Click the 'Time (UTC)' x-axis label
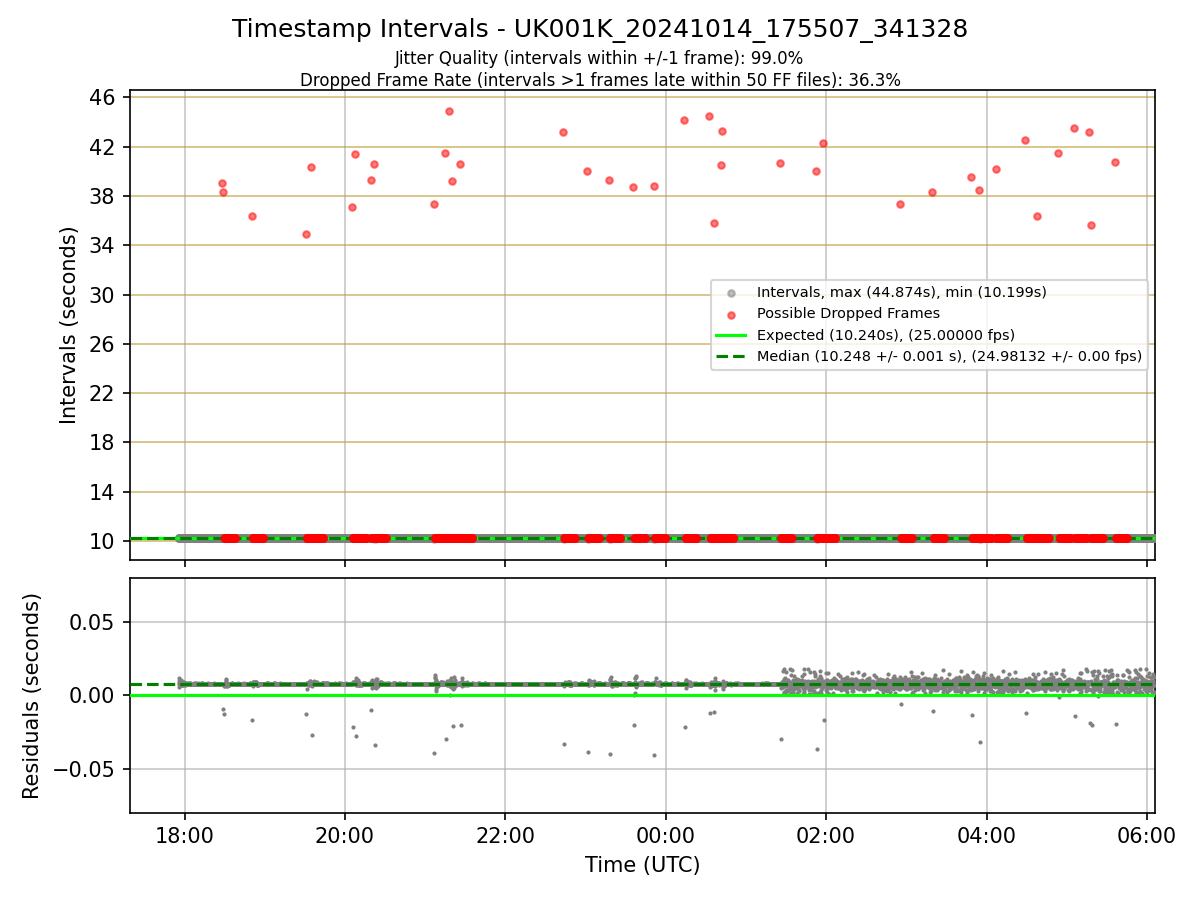The image size is (1200, 900). click(x=642, y=865)
